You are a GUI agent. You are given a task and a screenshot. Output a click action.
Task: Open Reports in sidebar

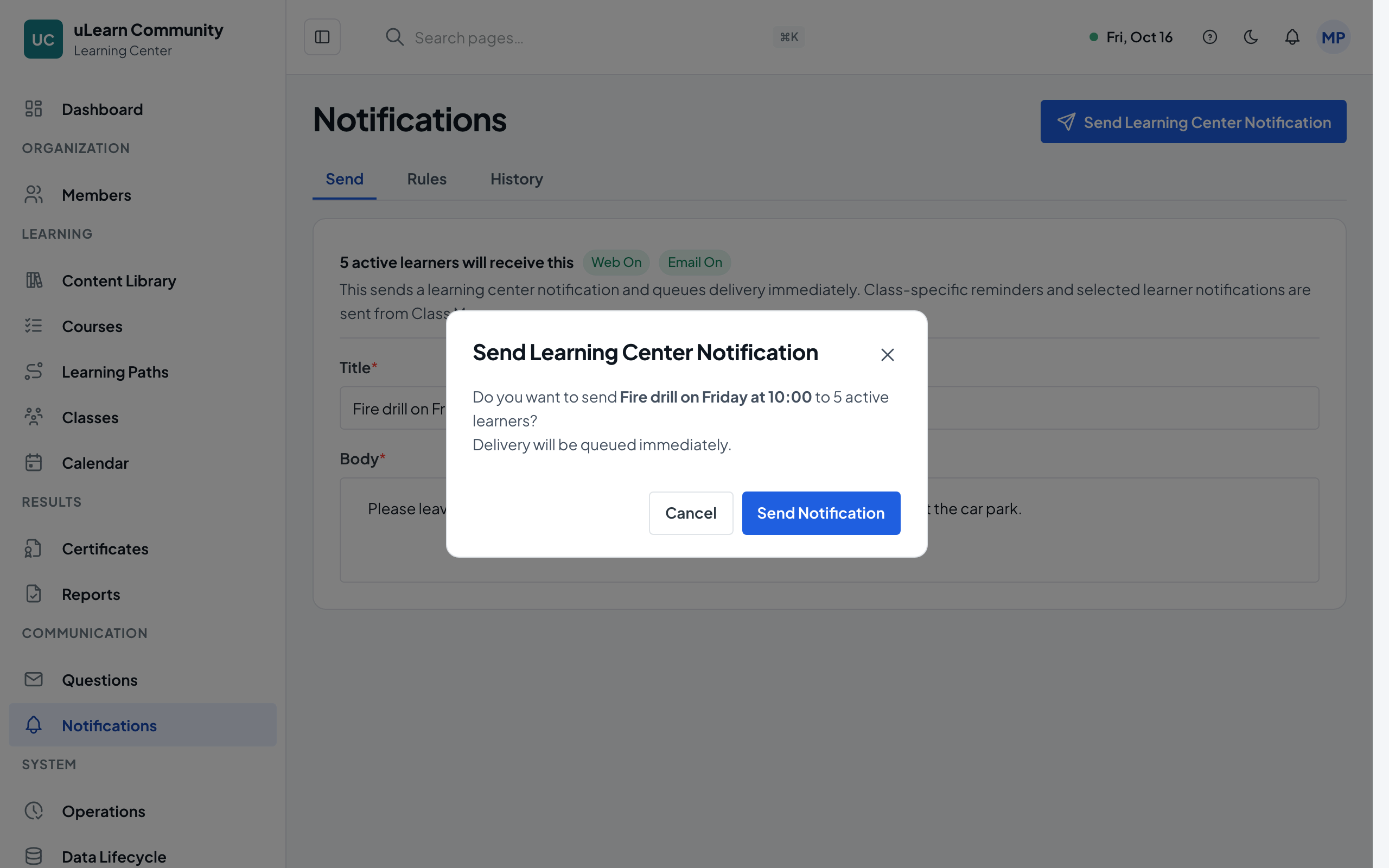(x=142, y=594)
